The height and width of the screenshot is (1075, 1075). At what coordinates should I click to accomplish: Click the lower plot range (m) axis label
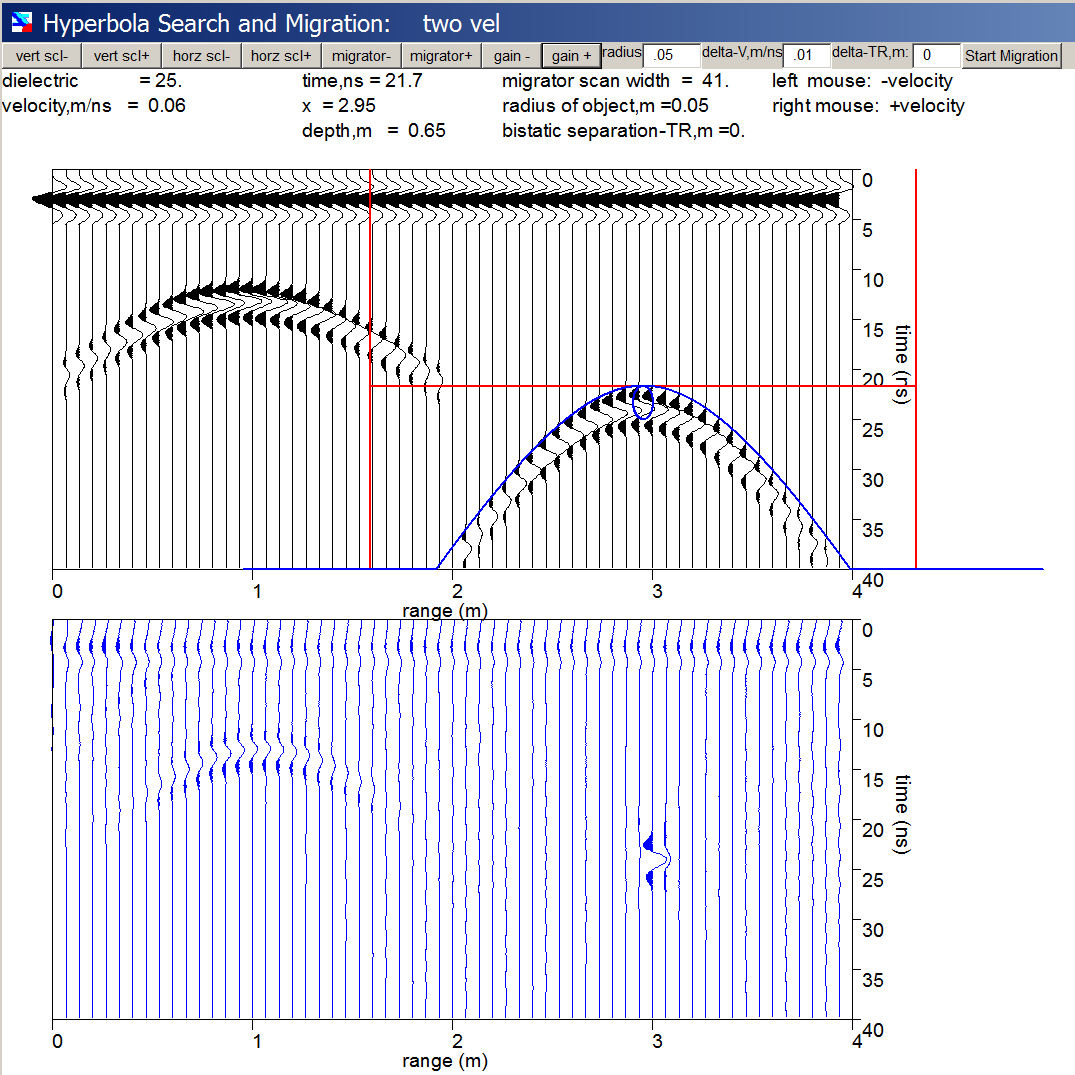tap(445, 1060)
